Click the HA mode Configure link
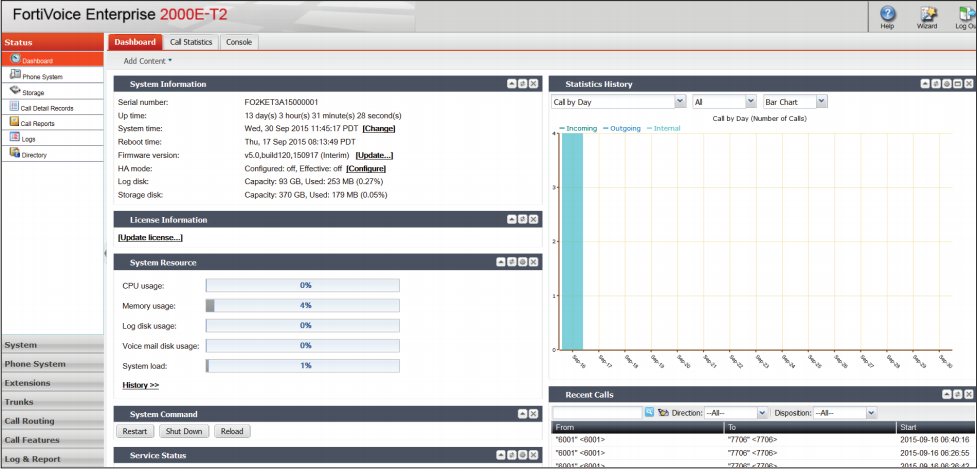 pos(366,168)
